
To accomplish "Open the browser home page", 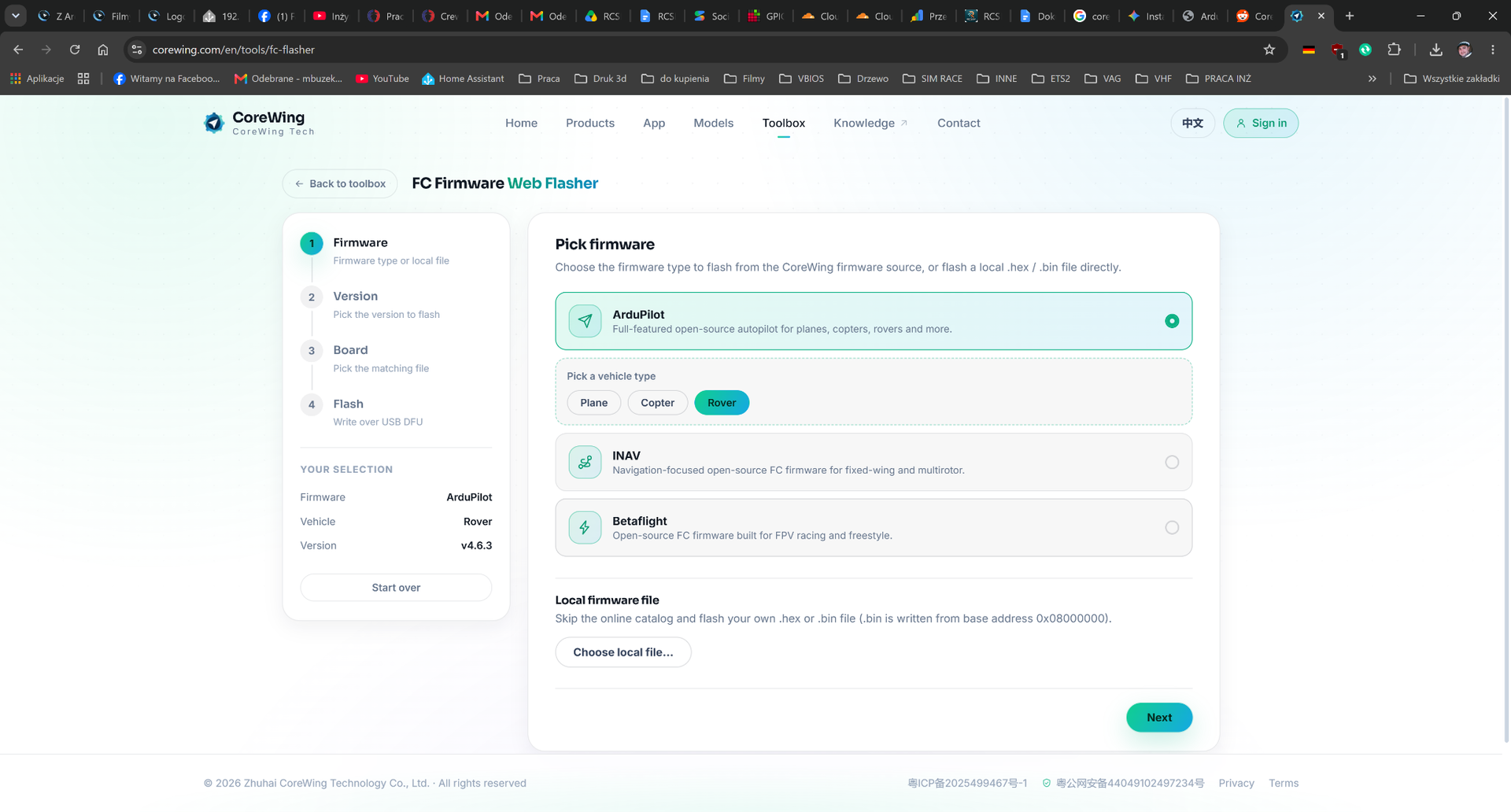I will pos(103,50).
